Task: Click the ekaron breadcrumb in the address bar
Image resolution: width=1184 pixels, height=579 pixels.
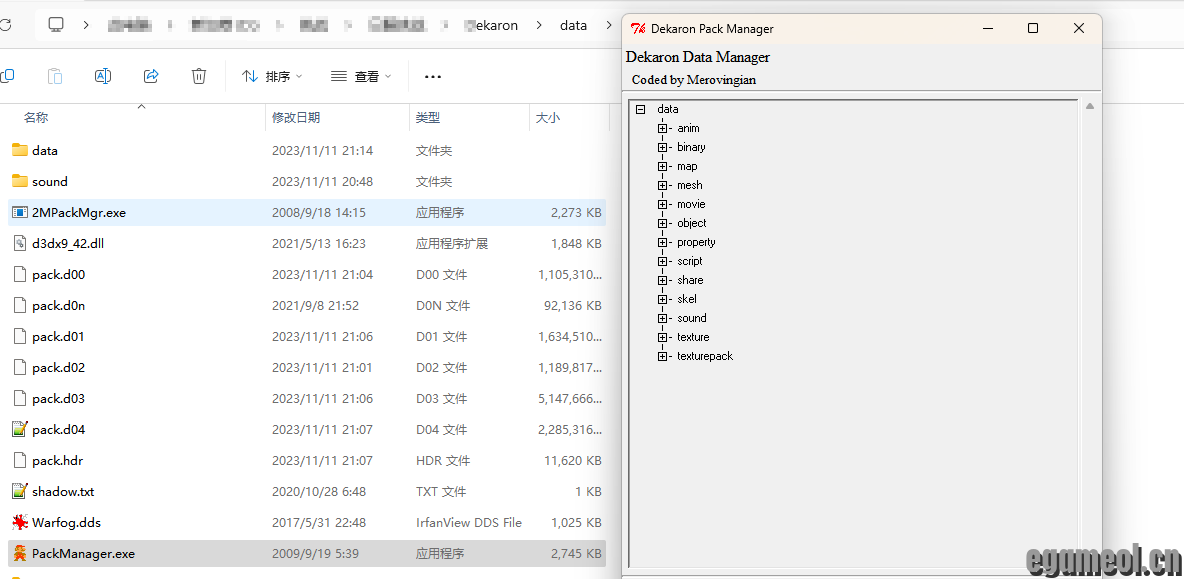Action: 491,25
